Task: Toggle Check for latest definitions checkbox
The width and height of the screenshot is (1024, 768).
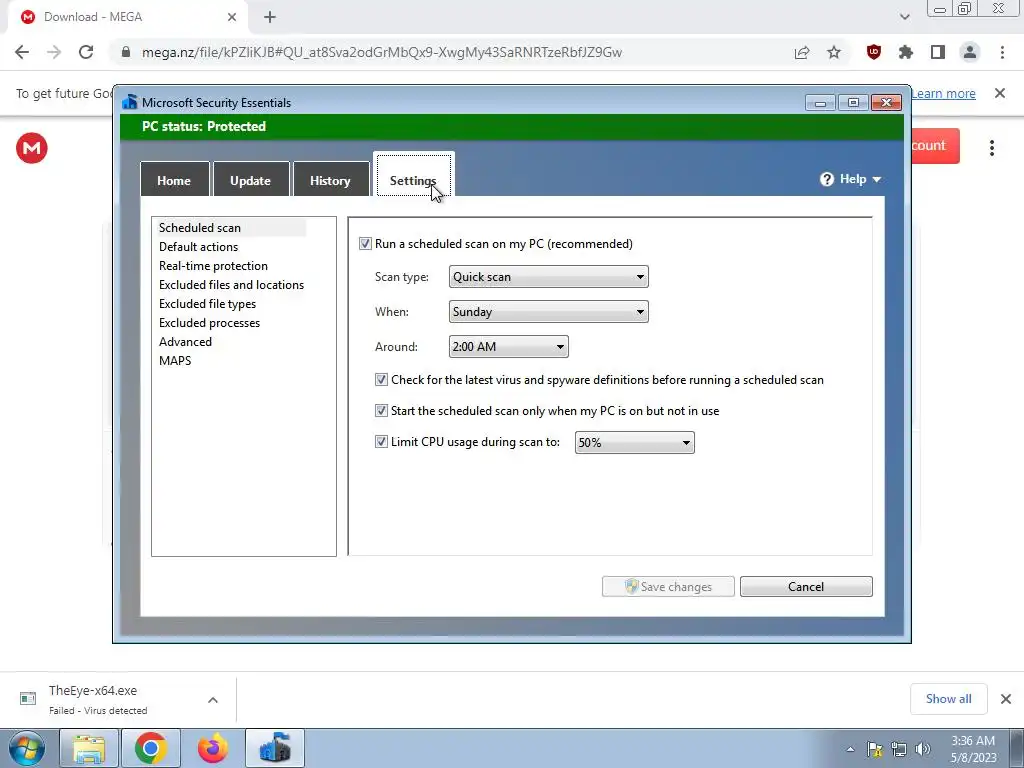Action: pos(381,379)
